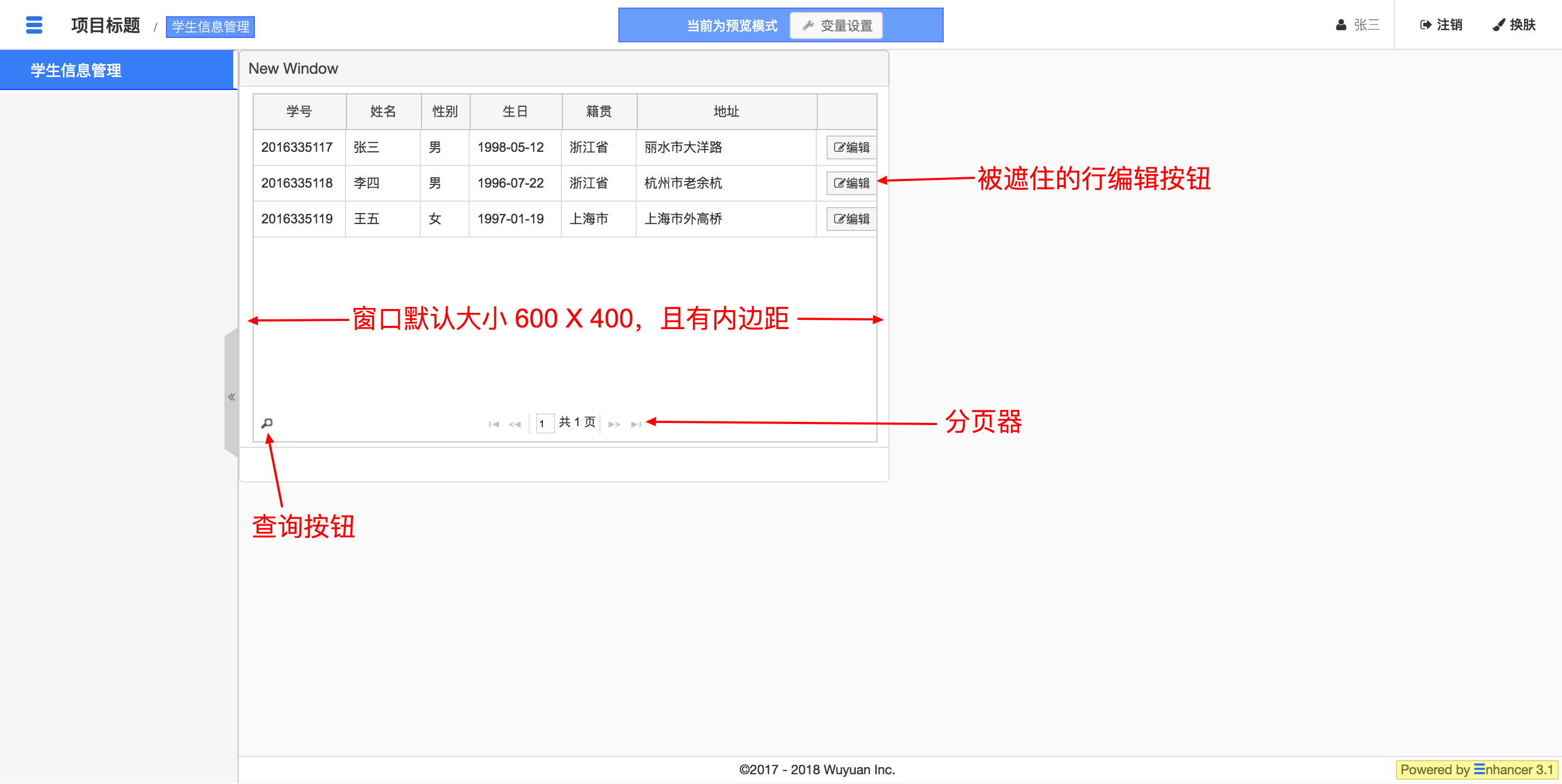Edit the row for student 王五
The height and width of the screenshot is (784, 1562).
click(852, 219)
